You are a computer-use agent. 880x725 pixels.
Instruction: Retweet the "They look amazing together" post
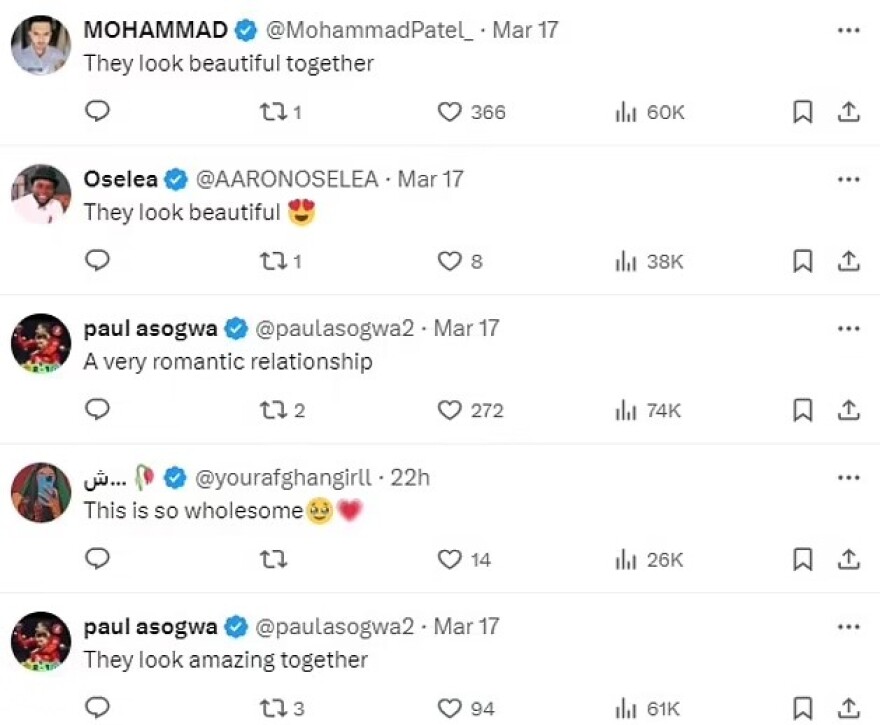[271, 708]
